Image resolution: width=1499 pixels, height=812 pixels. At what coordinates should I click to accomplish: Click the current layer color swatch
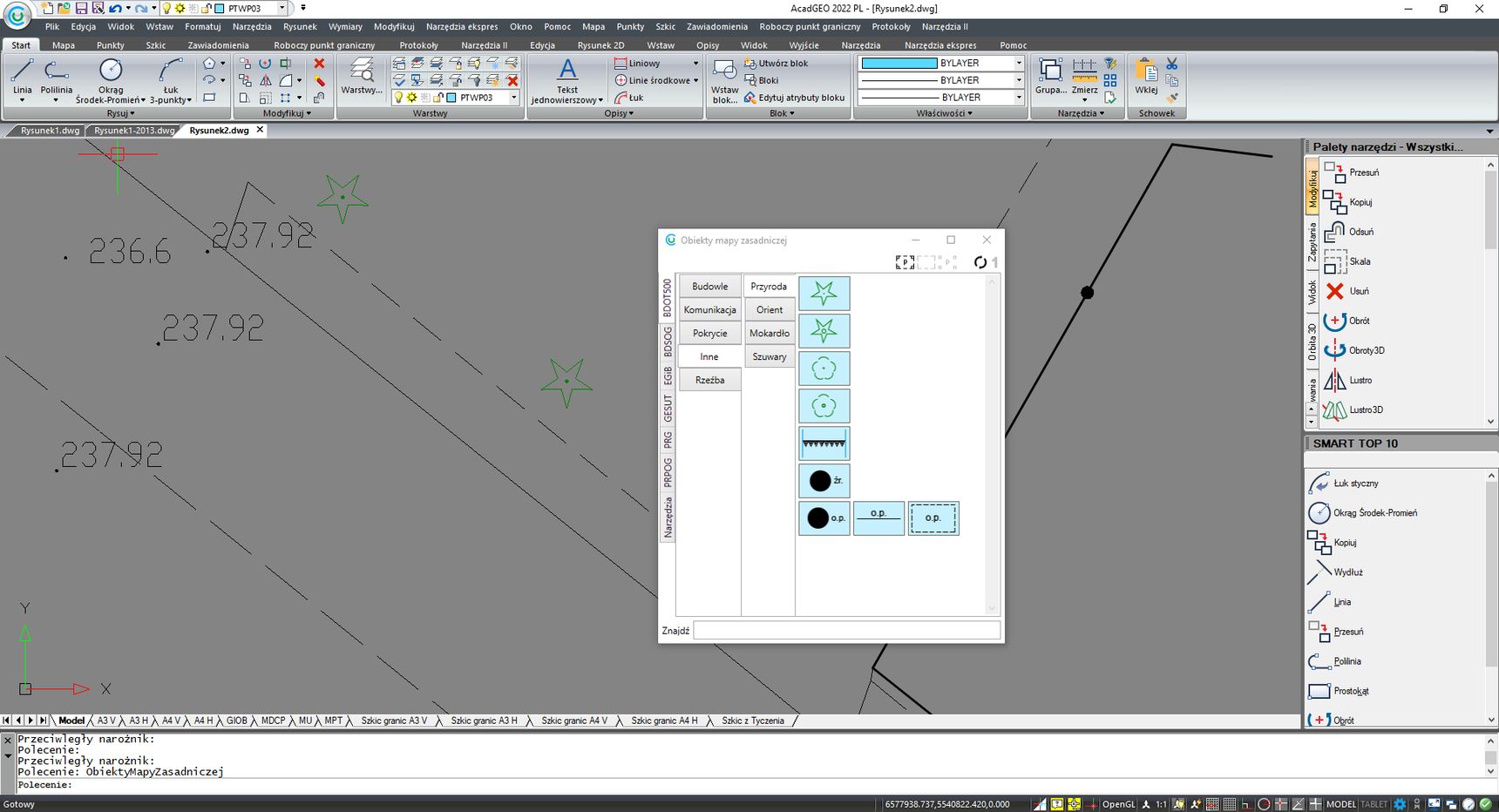point(451,98)
